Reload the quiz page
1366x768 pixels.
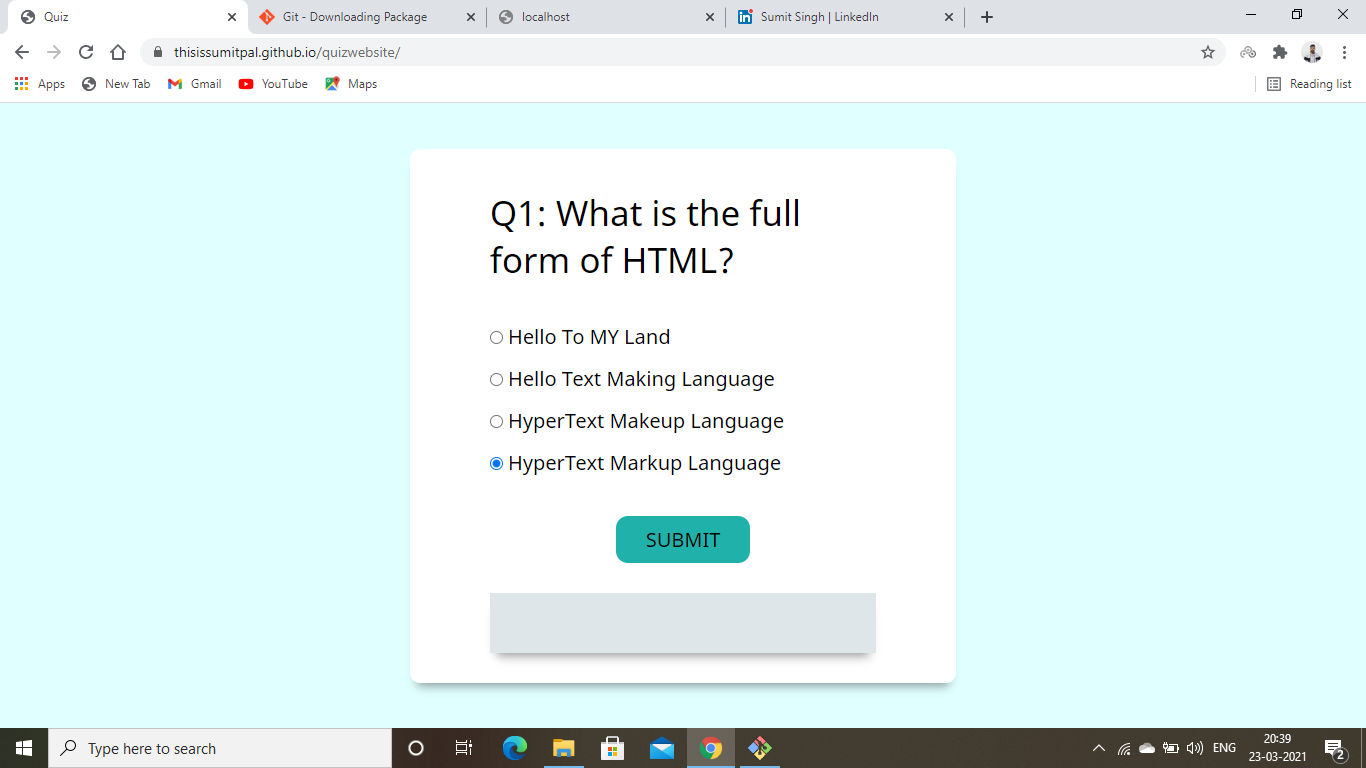coord(86,52)
